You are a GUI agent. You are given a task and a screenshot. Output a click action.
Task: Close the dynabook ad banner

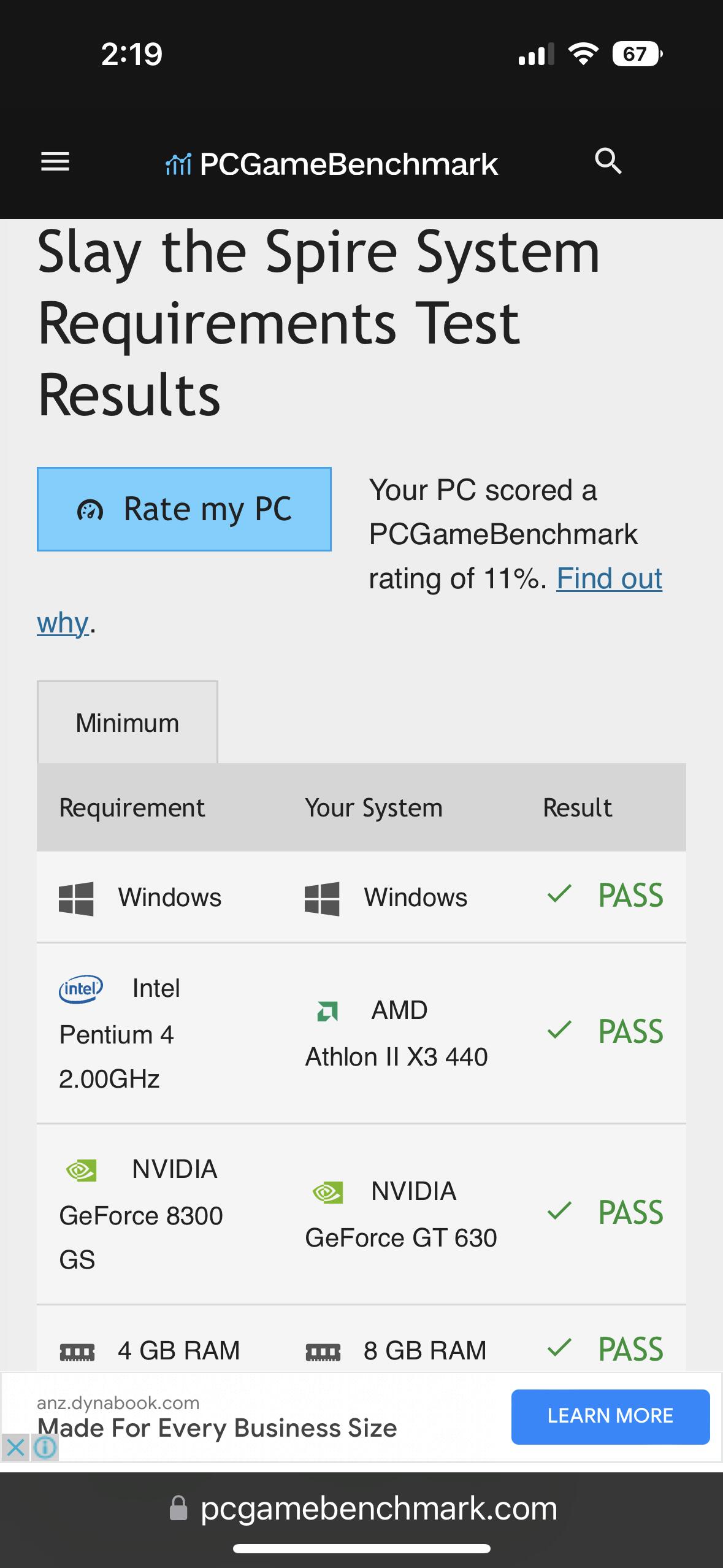click(15, 1448)
